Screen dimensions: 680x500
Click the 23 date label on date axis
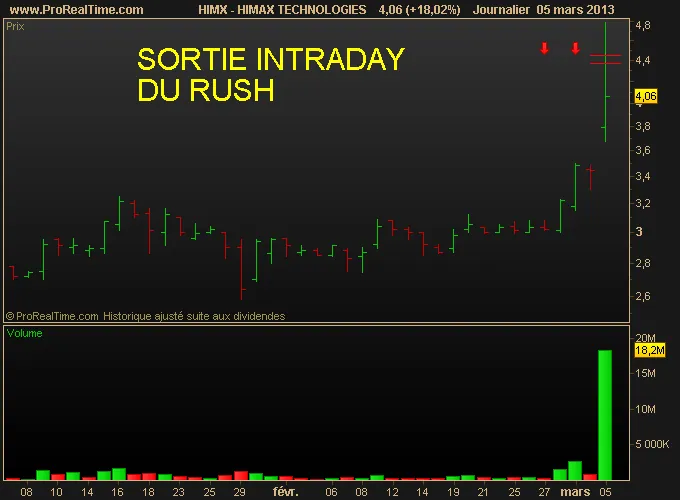point(178,492)
